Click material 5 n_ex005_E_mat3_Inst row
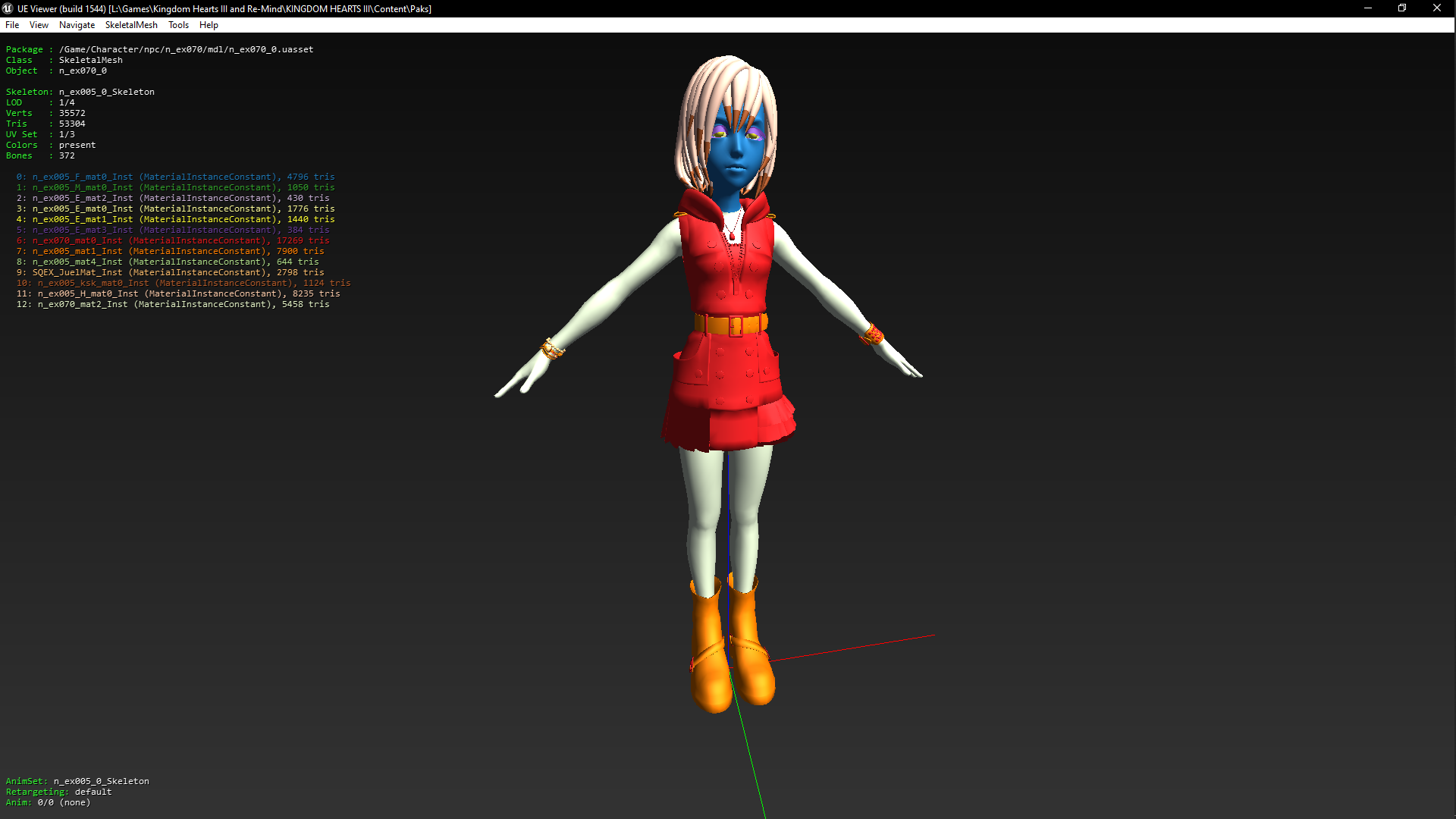1456x819 pixels. [173, 230]
